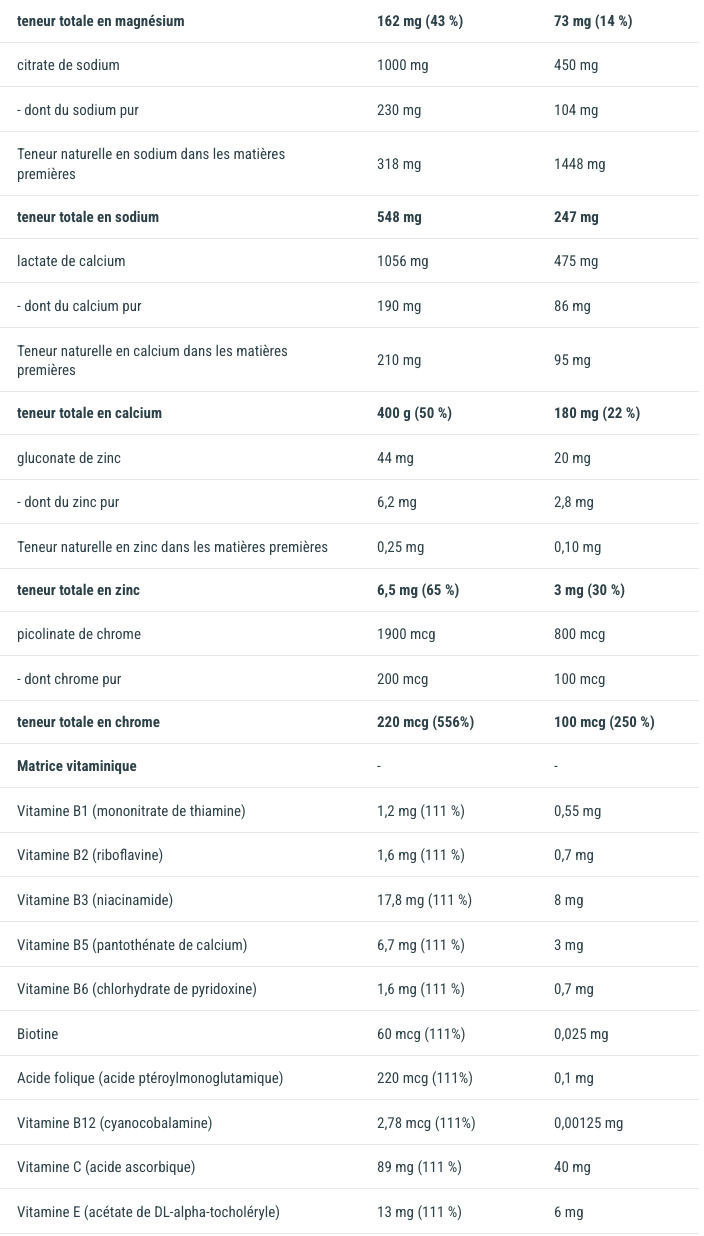704x1236 pixels.
Task: Select the 'Vitamine C (acide ascorbique)' label
Action: (x=106, y=1167)
